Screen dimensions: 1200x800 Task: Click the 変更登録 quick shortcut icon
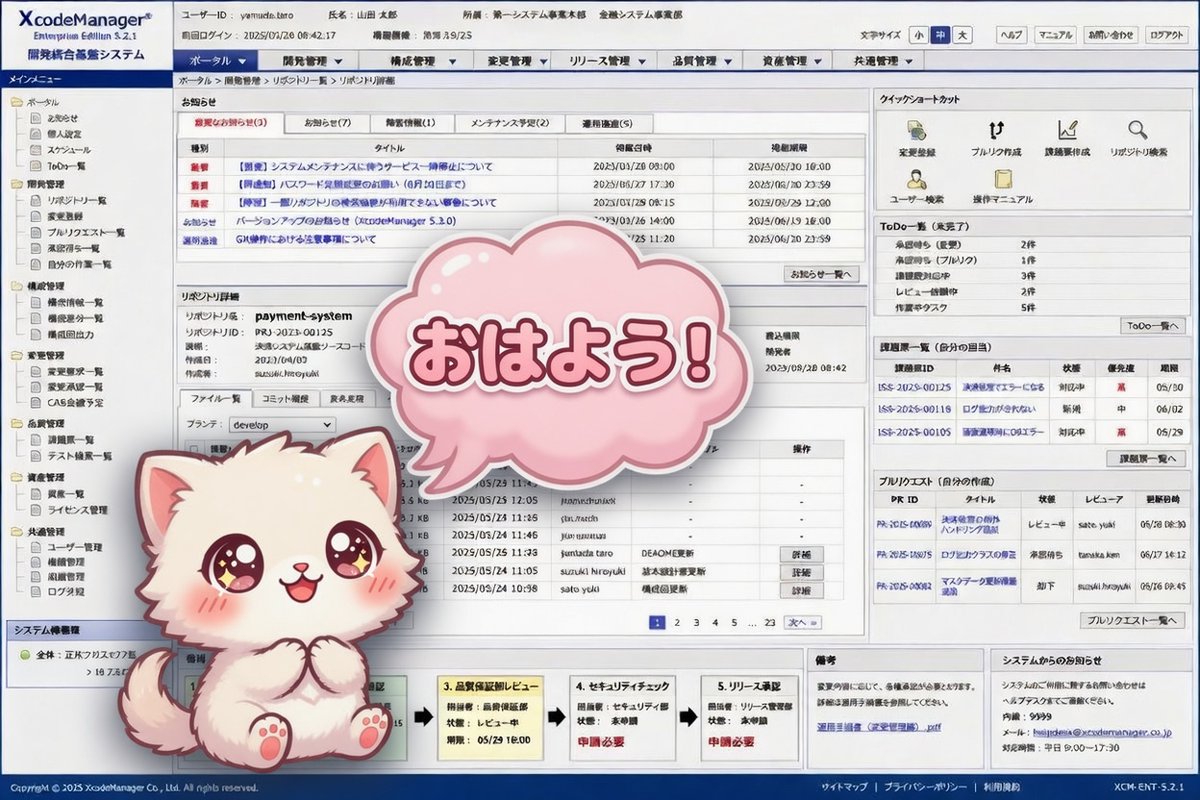917,130
